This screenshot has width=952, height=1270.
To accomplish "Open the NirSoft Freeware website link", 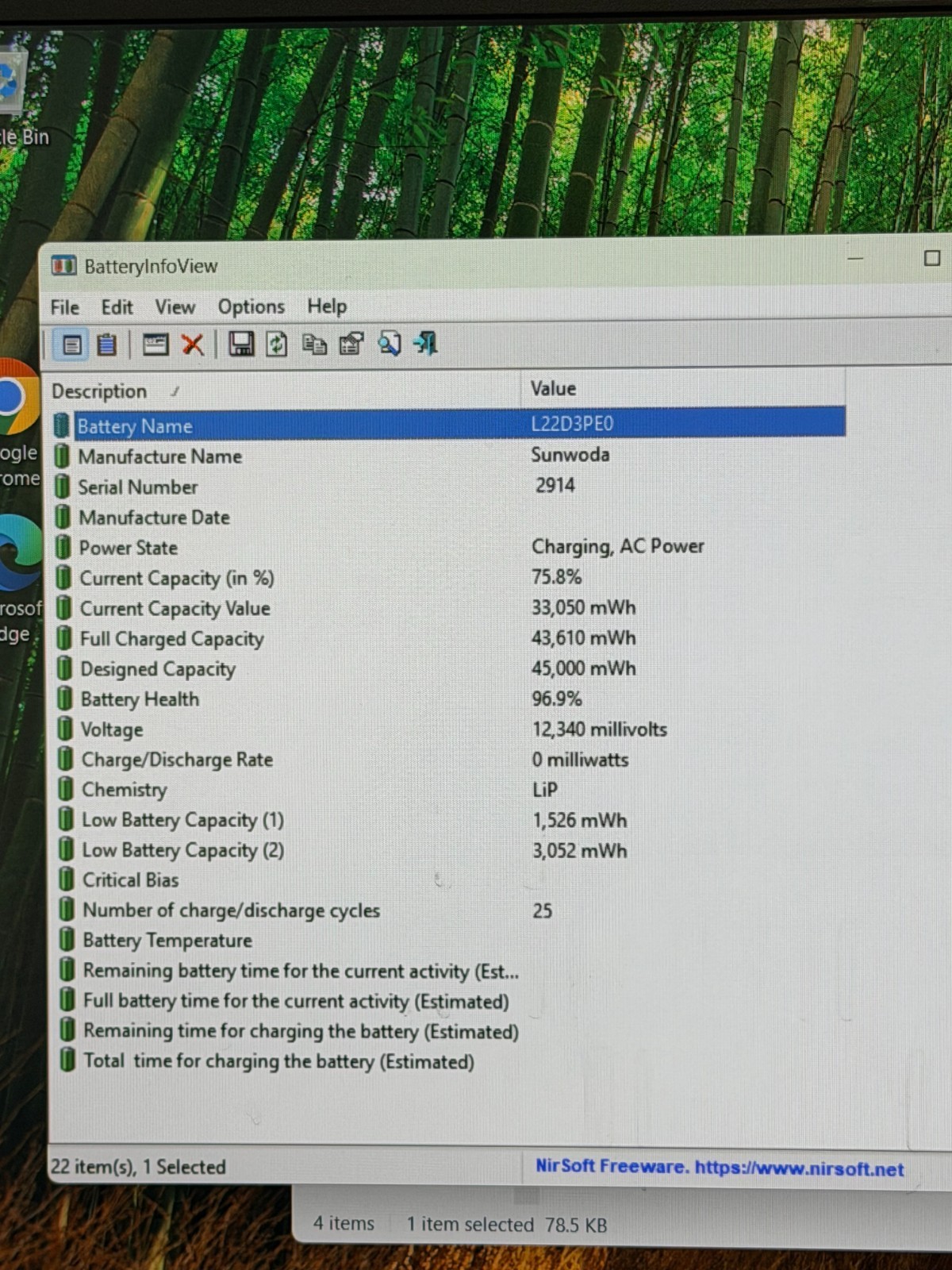I will tap(720, 1167).
